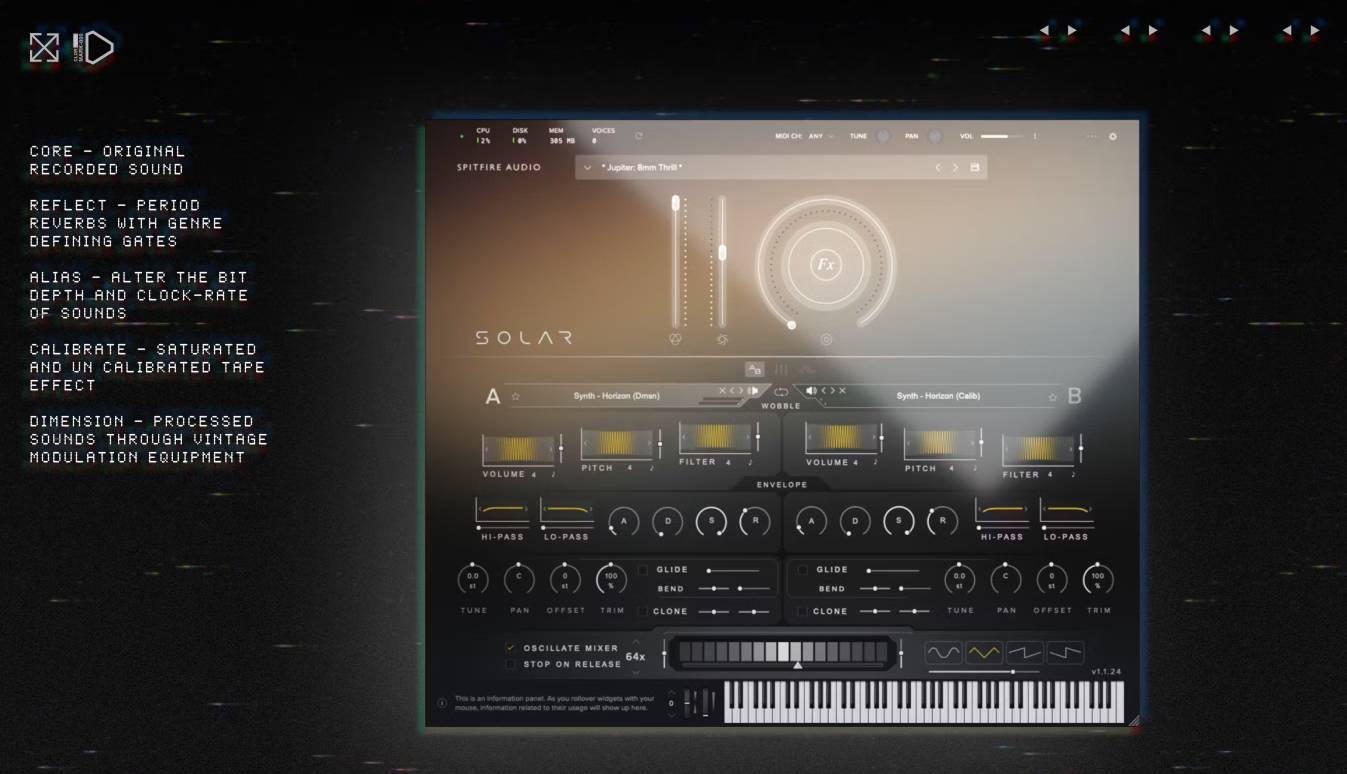Click the Sound A GLIDE slider
The image size is (1347, 774).
733,570
